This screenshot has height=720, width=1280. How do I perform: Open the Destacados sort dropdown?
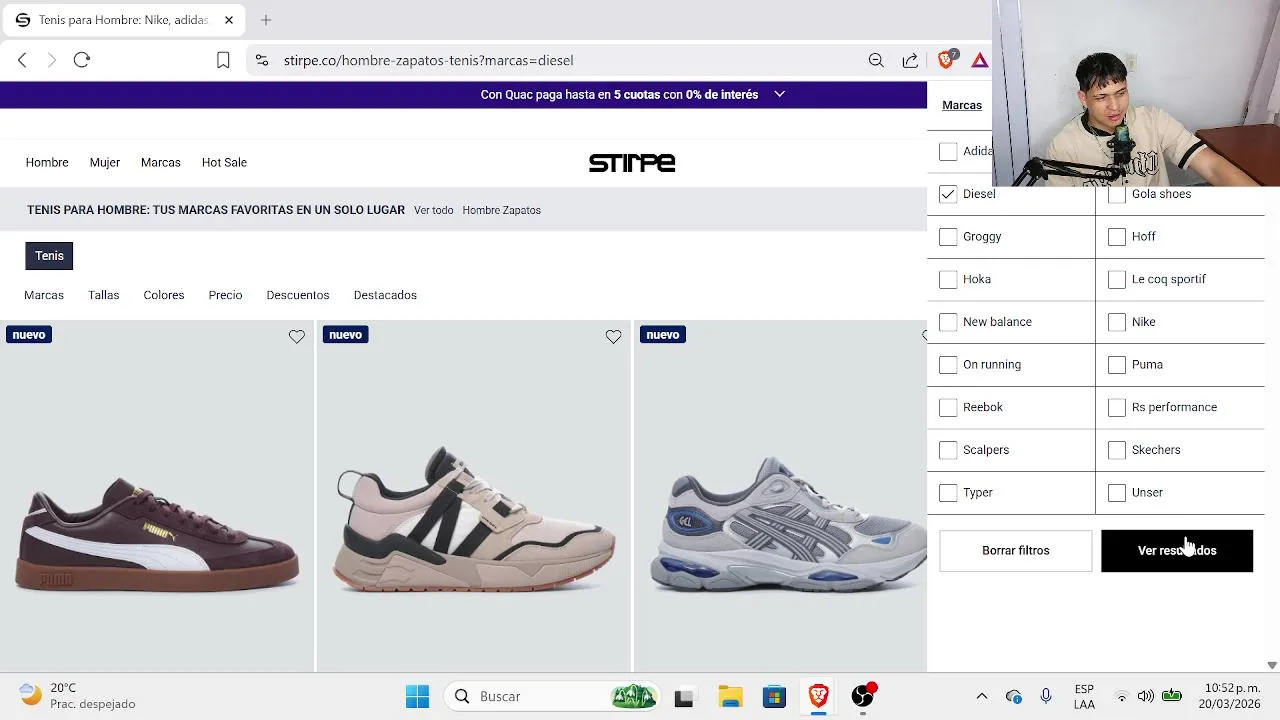click(x=385, y=295)
